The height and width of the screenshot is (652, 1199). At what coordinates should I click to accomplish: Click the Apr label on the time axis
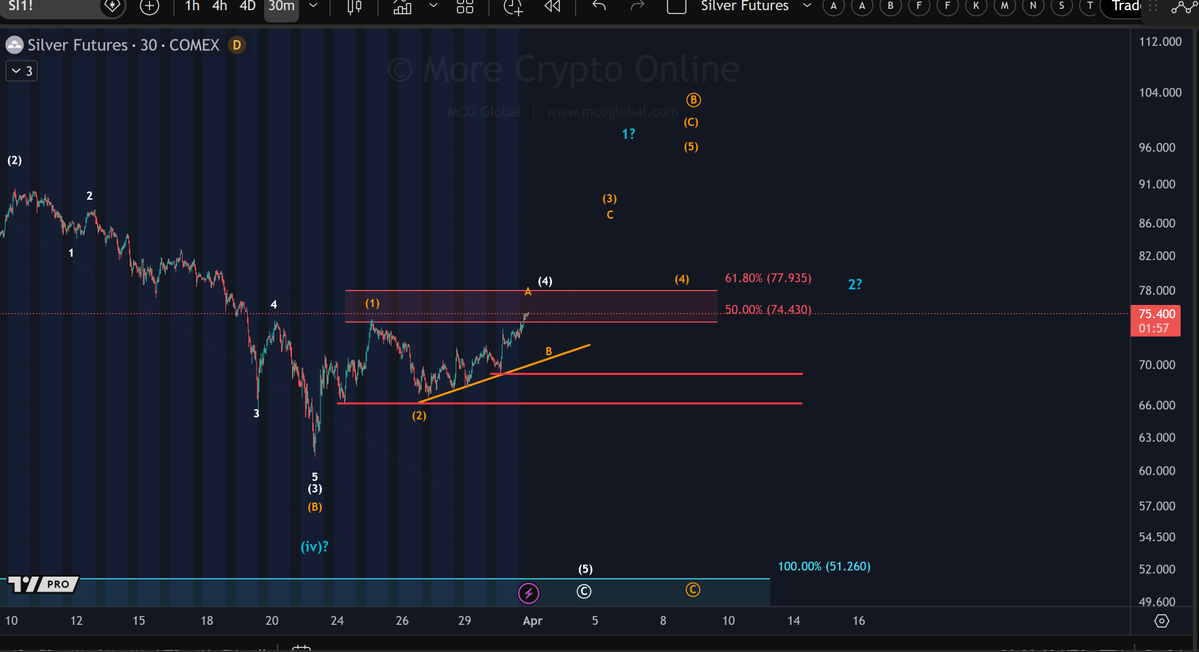click(532, 621)
